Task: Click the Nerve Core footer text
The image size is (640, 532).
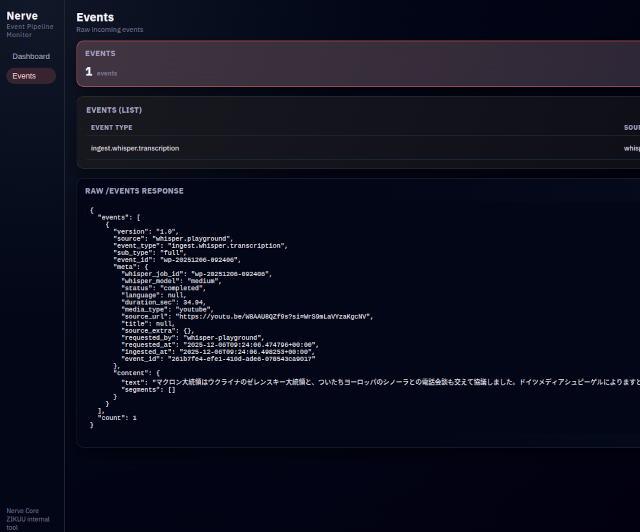Action: point(27,512)
